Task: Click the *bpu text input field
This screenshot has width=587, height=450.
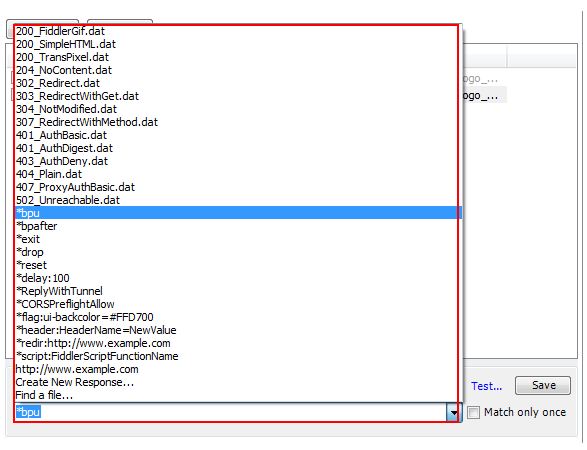Action: pos(231,413)
